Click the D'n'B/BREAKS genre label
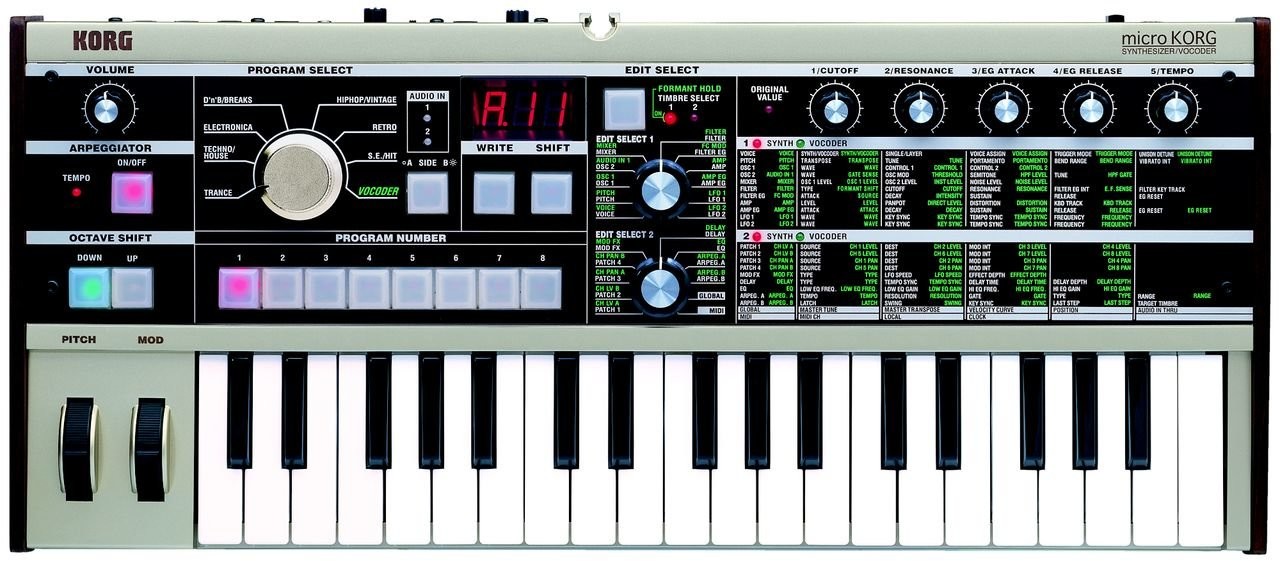This screenshot has height=561, width=1280. (229, 102)
